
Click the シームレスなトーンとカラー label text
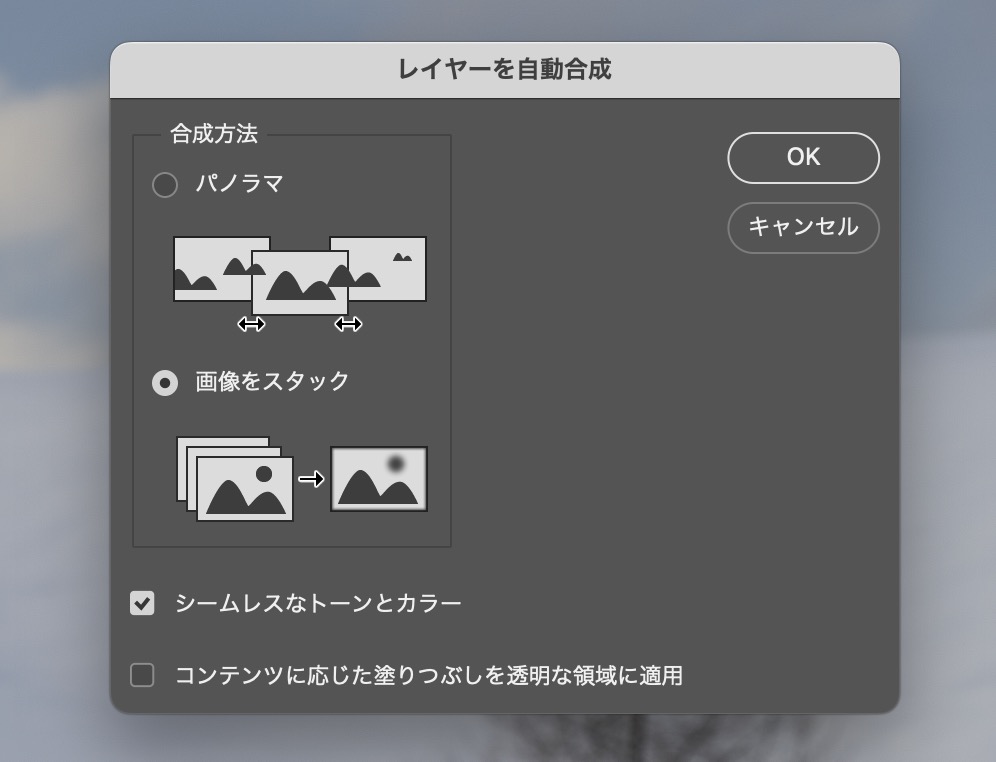tap(318, 603)
